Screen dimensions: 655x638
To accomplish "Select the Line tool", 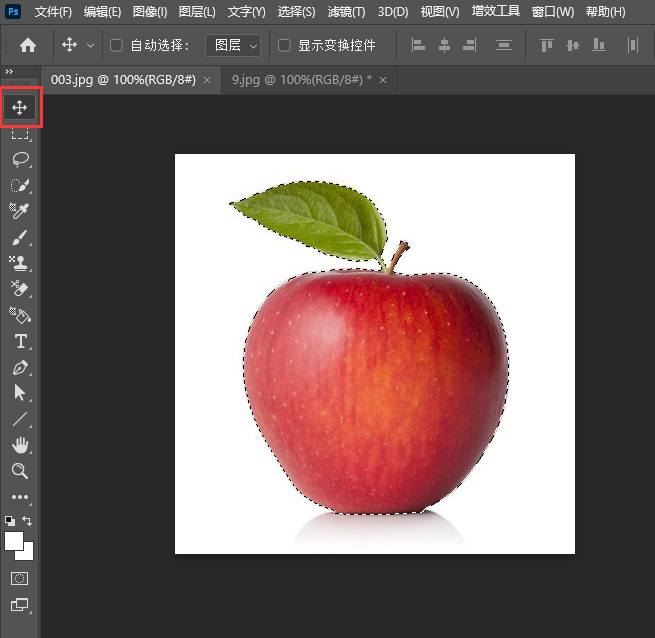I will click(20, 419).
